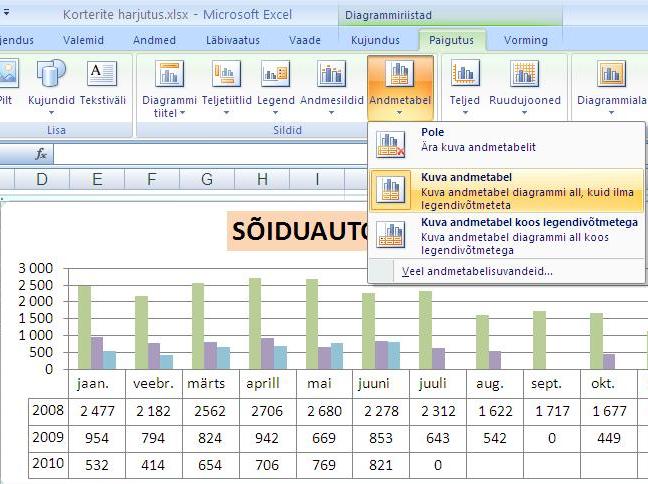Switch to the Andmed tab
Image resolution: width=648 pixels, height=484 pixels.
click(x=155, y=40)
